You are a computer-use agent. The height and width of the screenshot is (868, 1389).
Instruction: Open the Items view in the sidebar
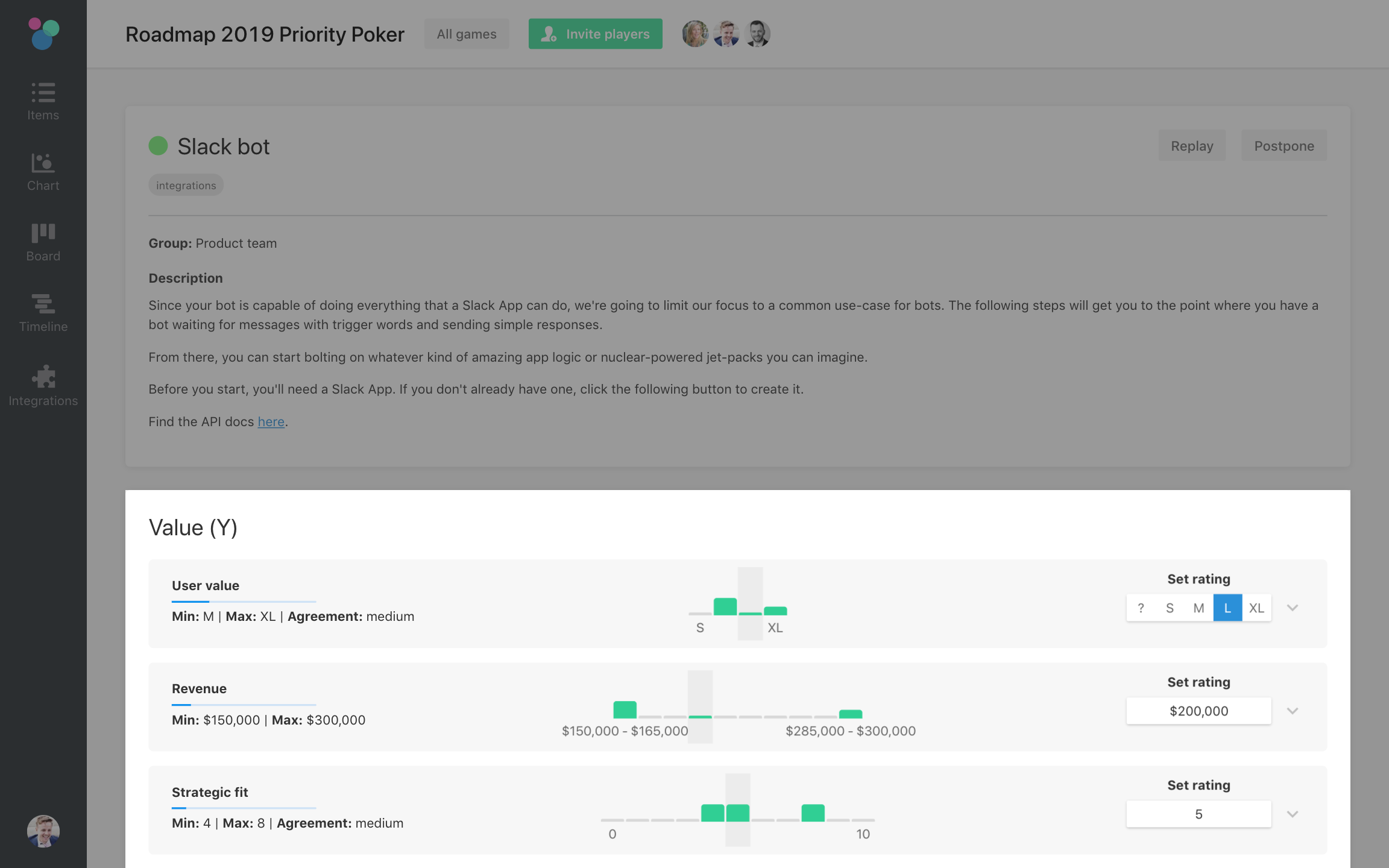pos(43,101)
